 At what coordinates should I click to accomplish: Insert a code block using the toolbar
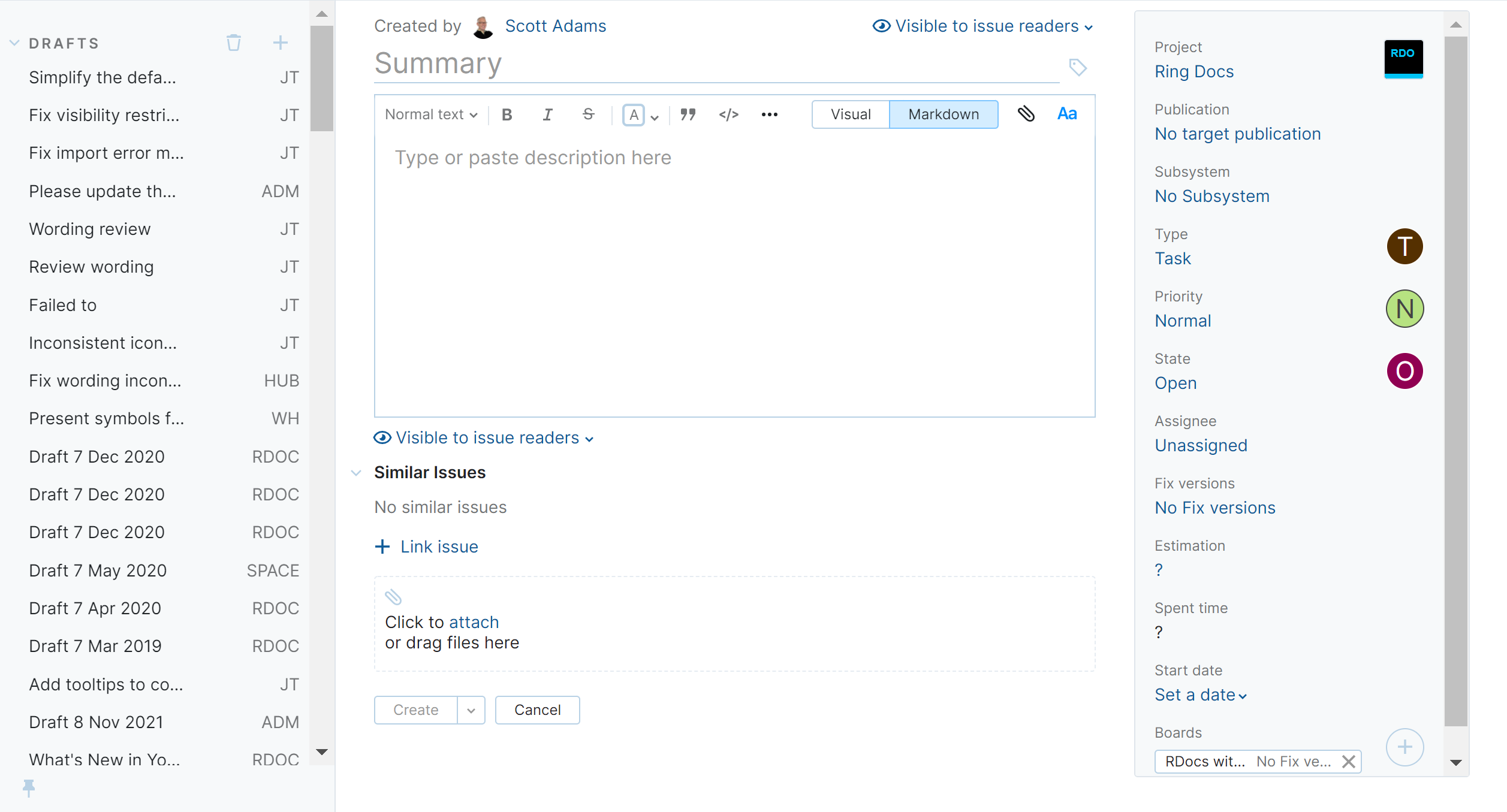[x=729, y=114]
